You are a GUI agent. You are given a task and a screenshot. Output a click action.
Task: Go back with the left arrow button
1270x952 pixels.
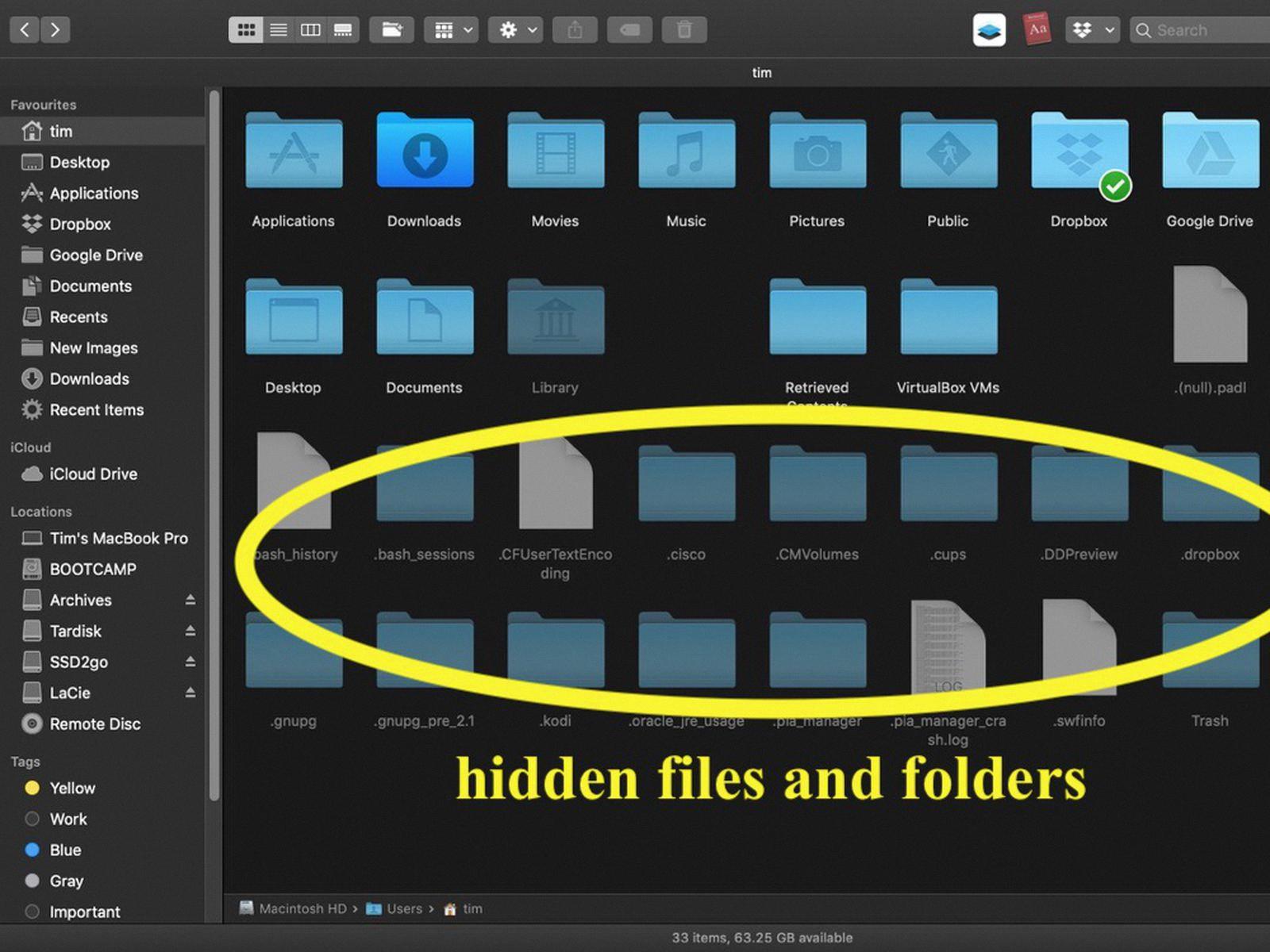25,30
